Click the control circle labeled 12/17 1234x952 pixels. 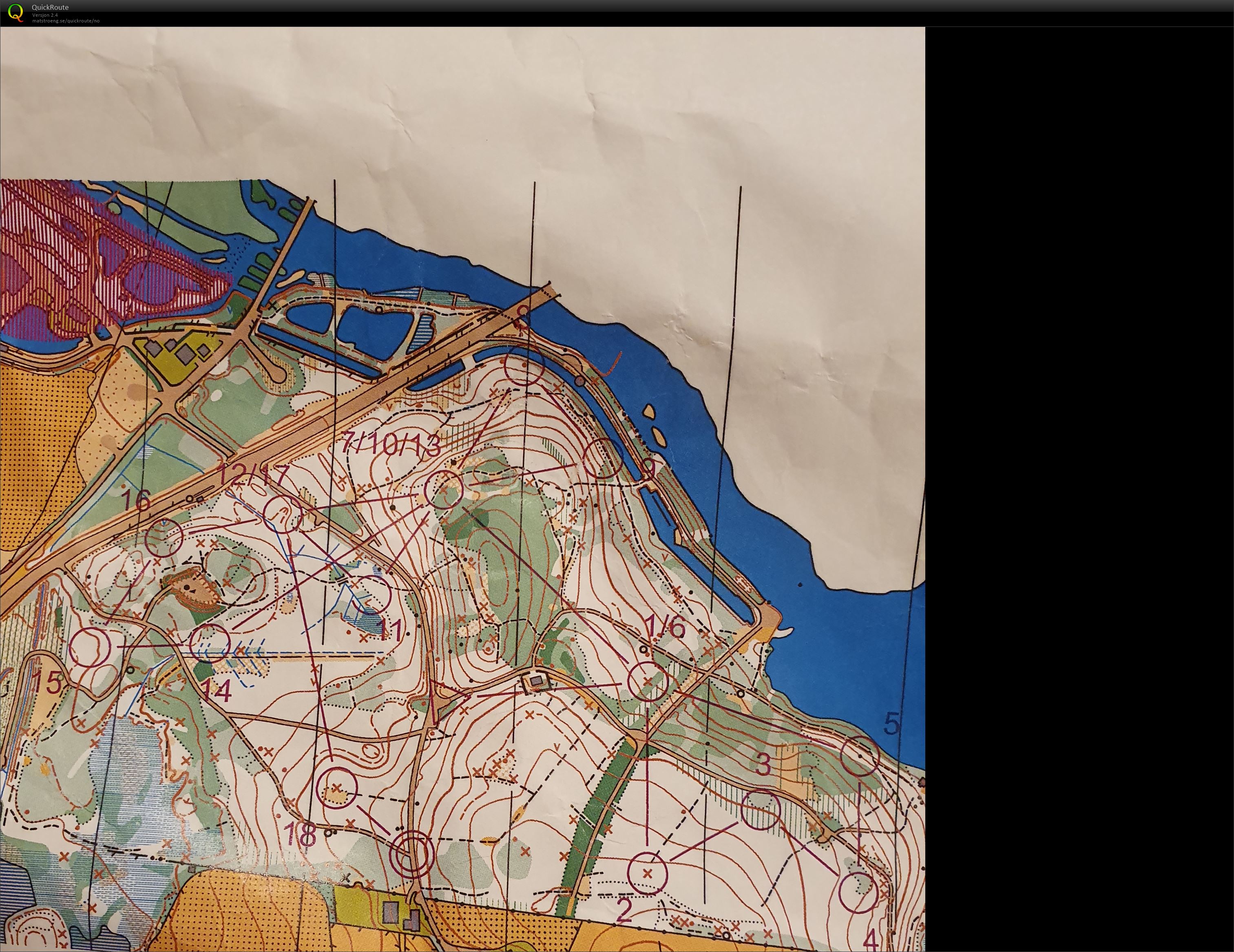283,514
